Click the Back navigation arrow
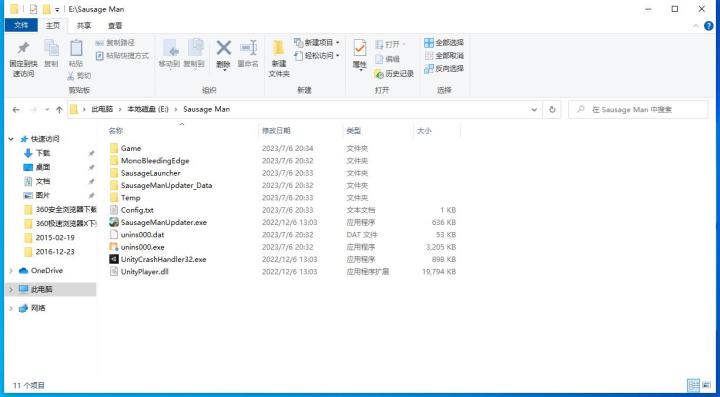This screenshot has width=720, height=397. [16, 110]
